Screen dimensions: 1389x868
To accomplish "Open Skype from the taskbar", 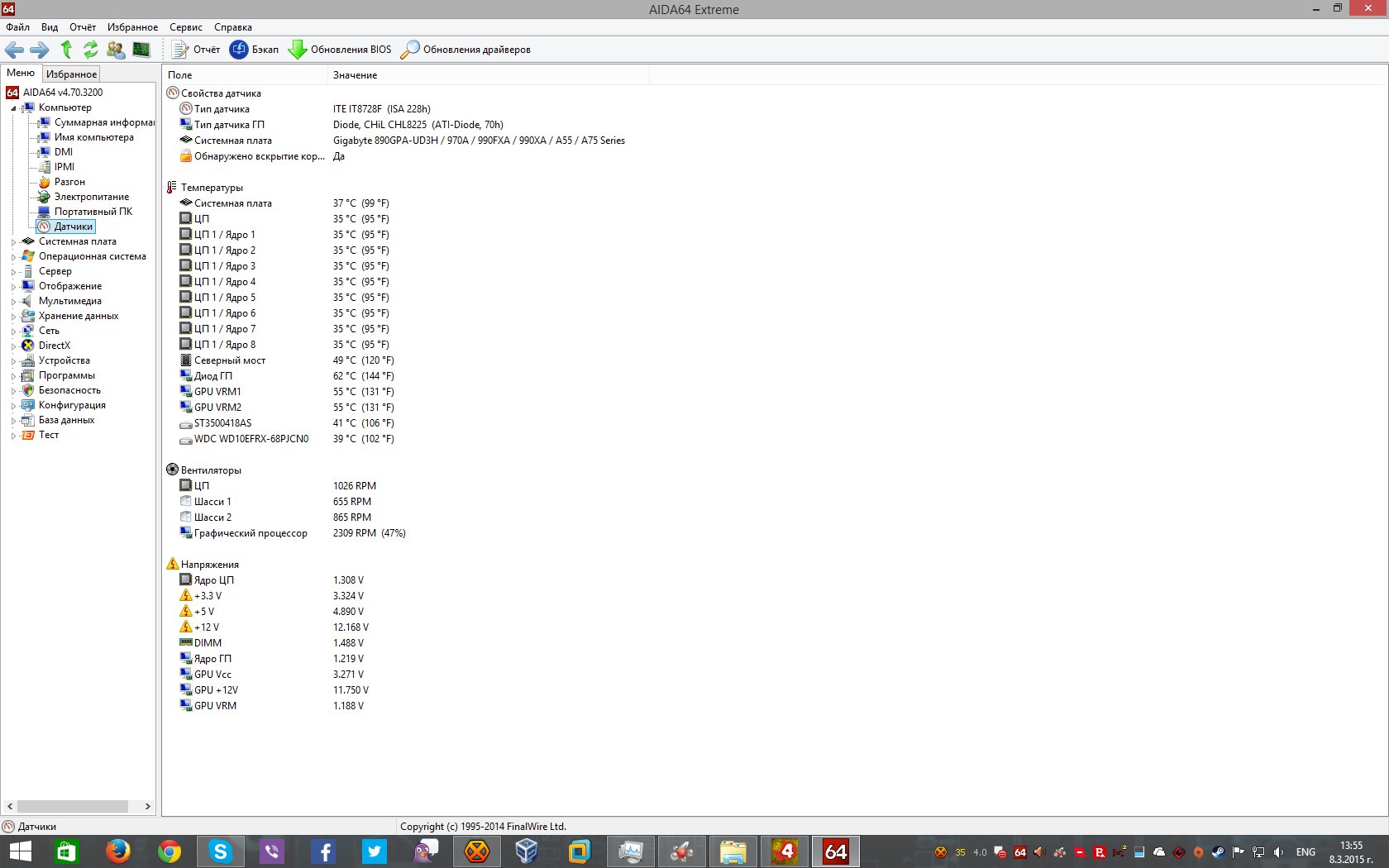I will (220, 851).
